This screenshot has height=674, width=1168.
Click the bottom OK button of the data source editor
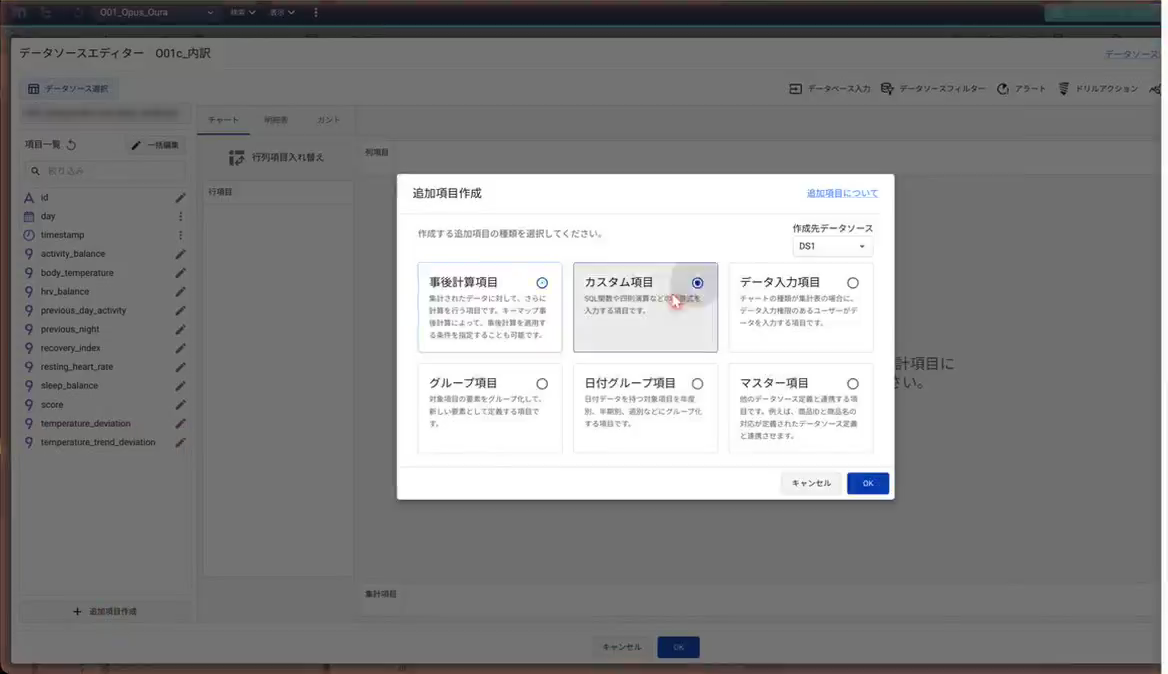point(678,648)
